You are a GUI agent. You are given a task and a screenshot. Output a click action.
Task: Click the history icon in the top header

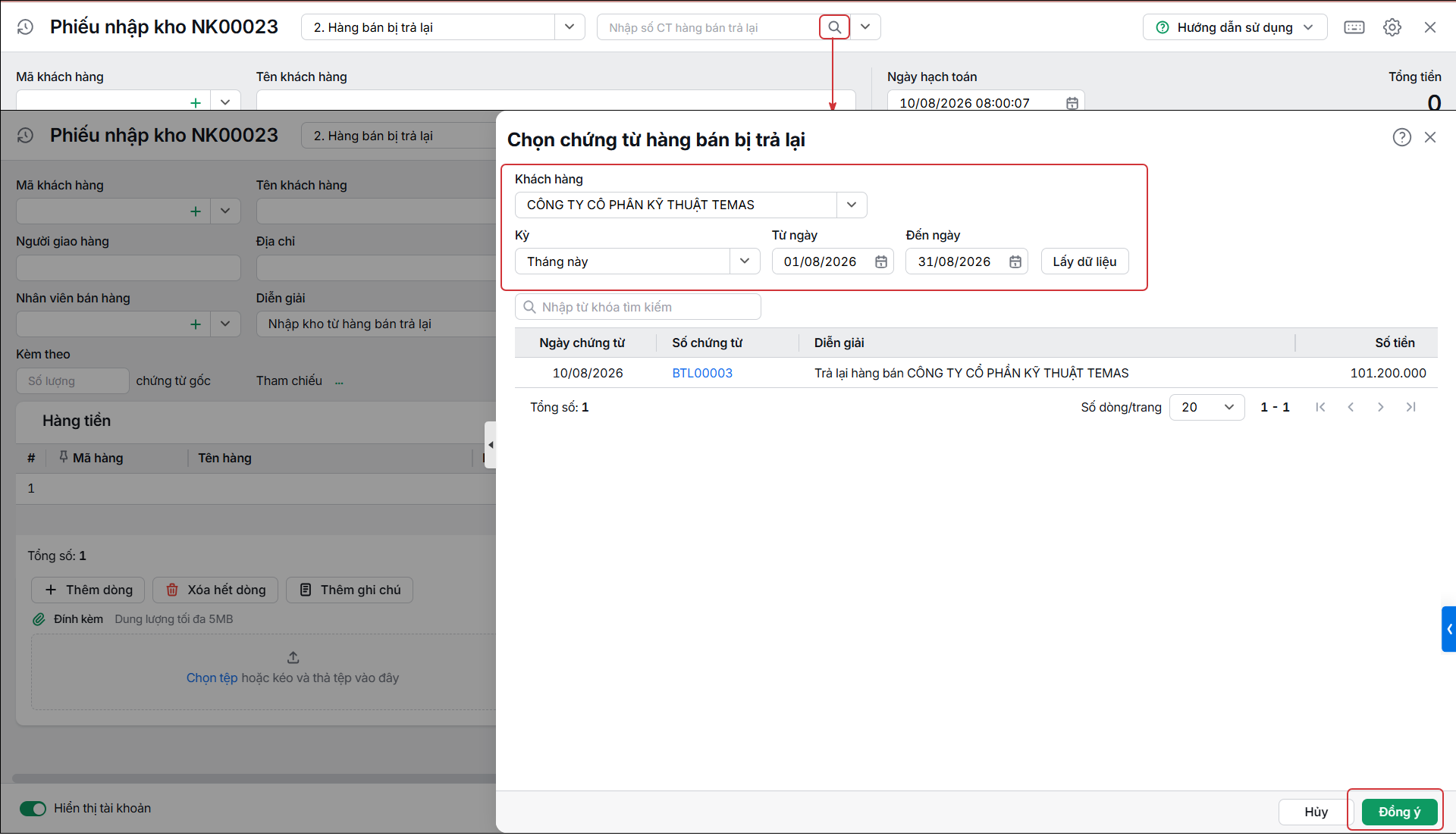pyautogui.click(x=26, y=27)
